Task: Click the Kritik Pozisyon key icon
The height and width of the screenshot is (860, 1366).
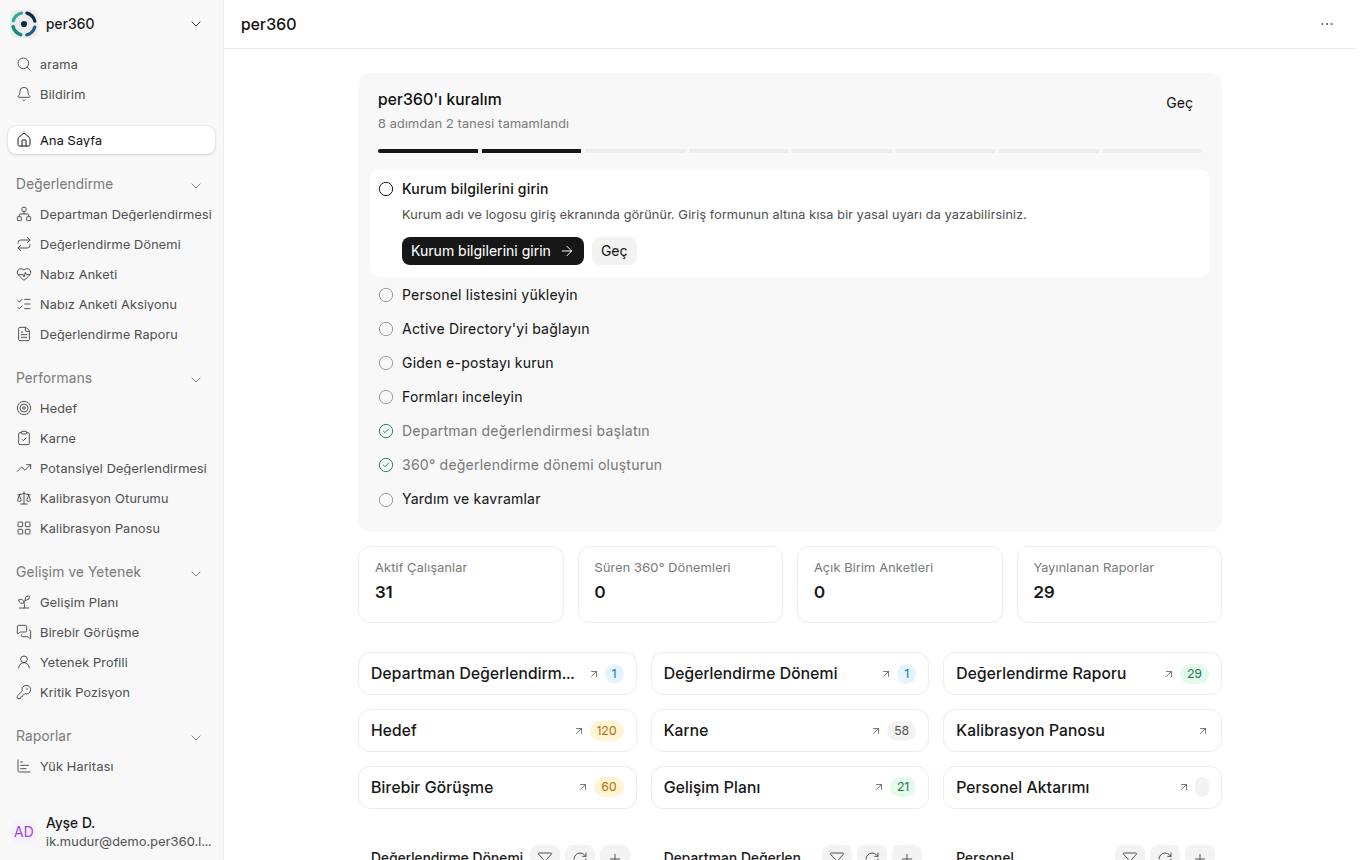Action: tap(25, 693)
